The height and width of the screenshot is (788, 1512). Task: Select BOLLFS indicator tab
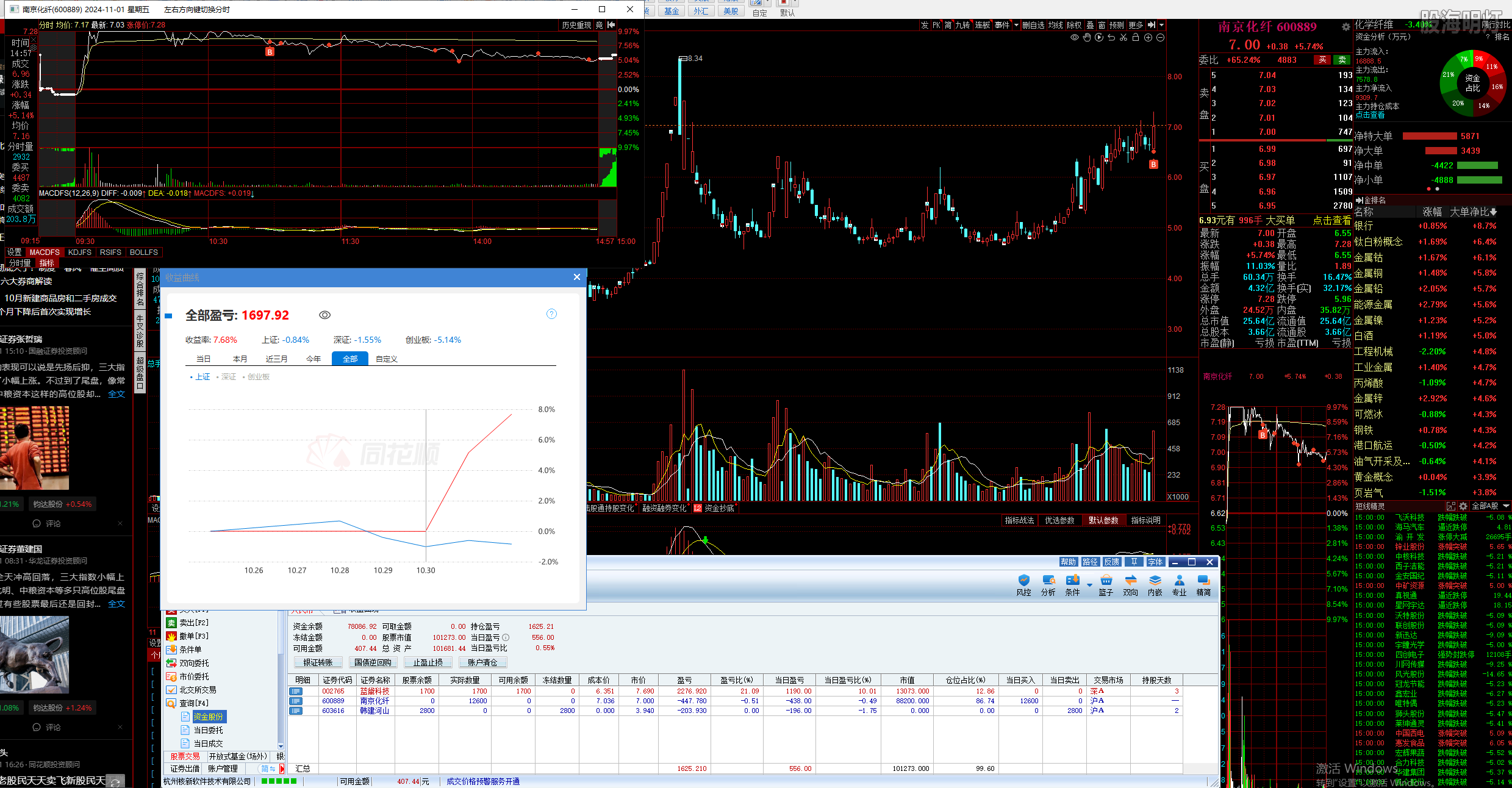pyautogui.click(x=144, y=252)
